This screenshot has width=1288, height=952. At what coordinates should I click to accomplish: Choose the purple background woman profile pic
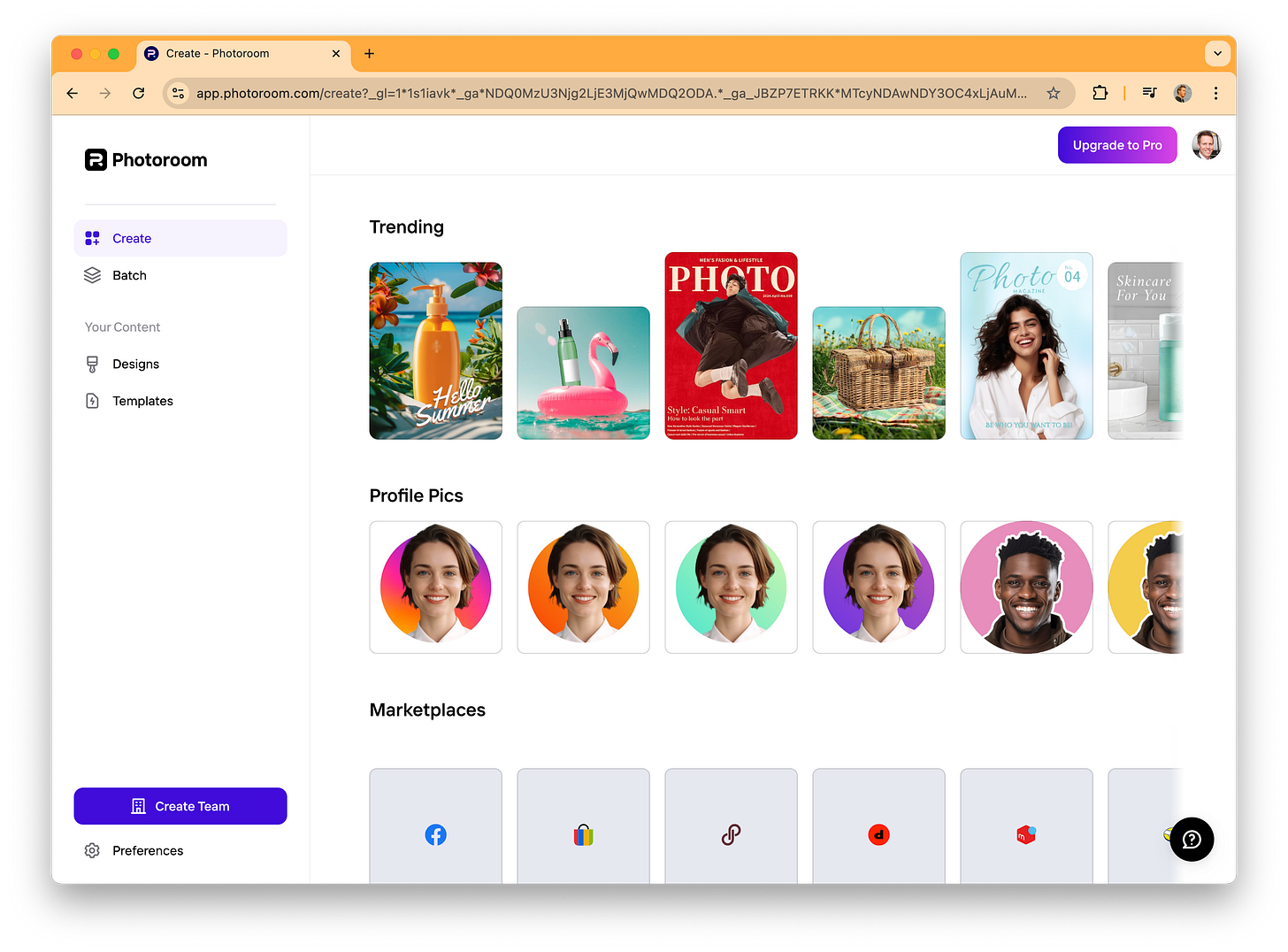point(878,587)
